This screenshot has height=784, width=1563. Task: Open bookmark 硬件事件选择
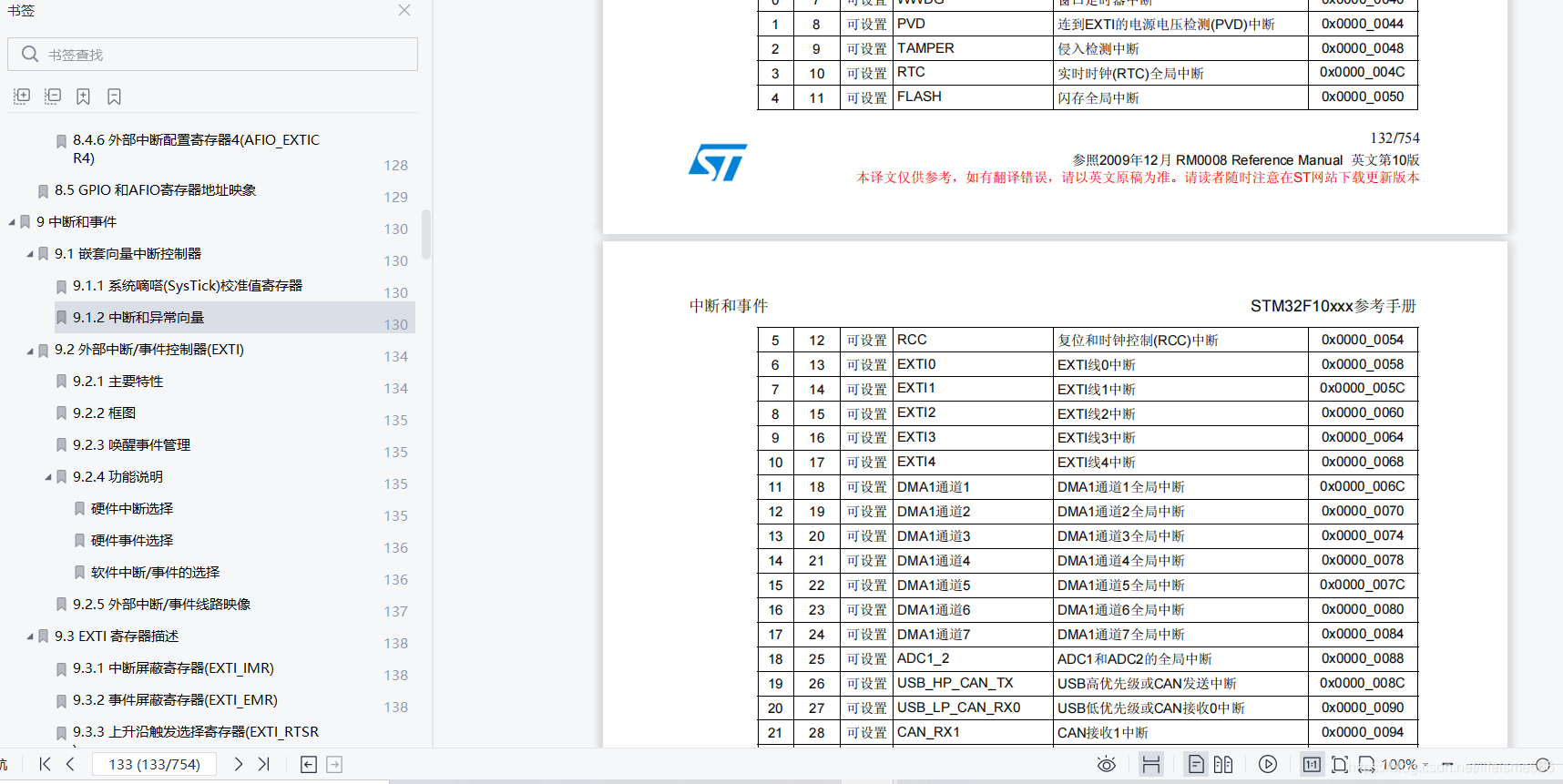click(132, 541)
